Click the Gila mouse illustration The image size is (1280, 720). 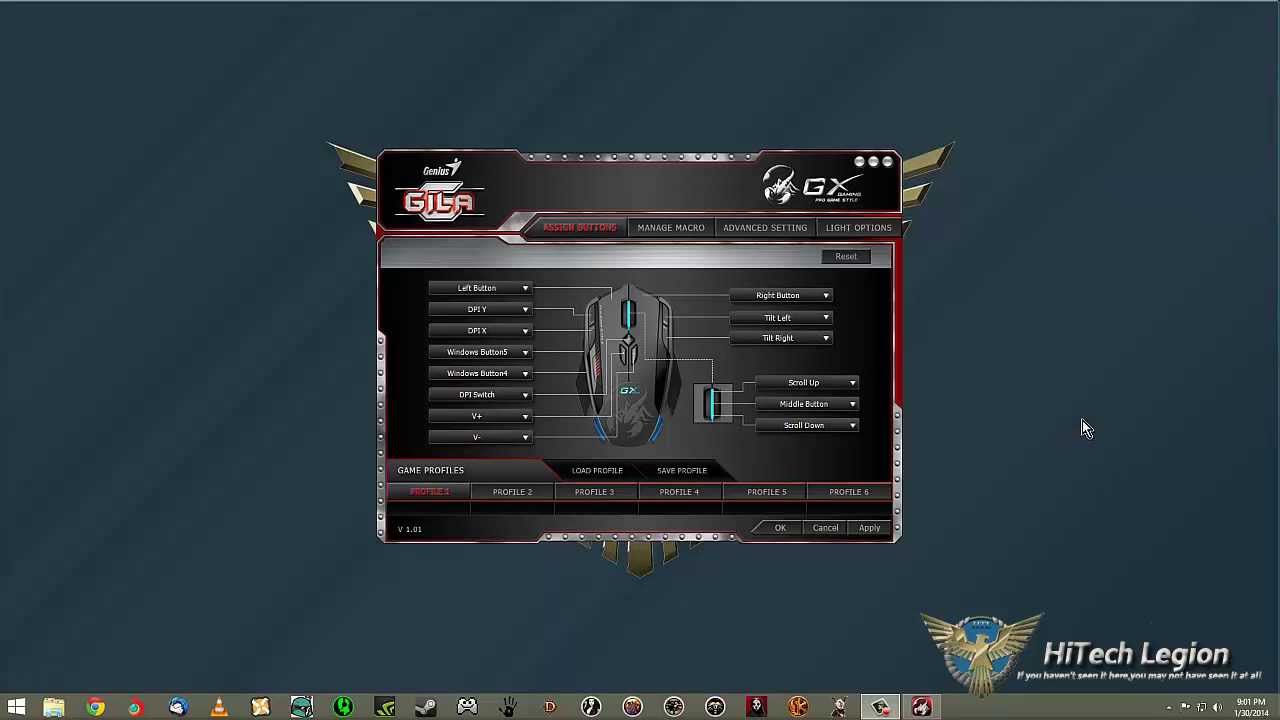[629, 367]
